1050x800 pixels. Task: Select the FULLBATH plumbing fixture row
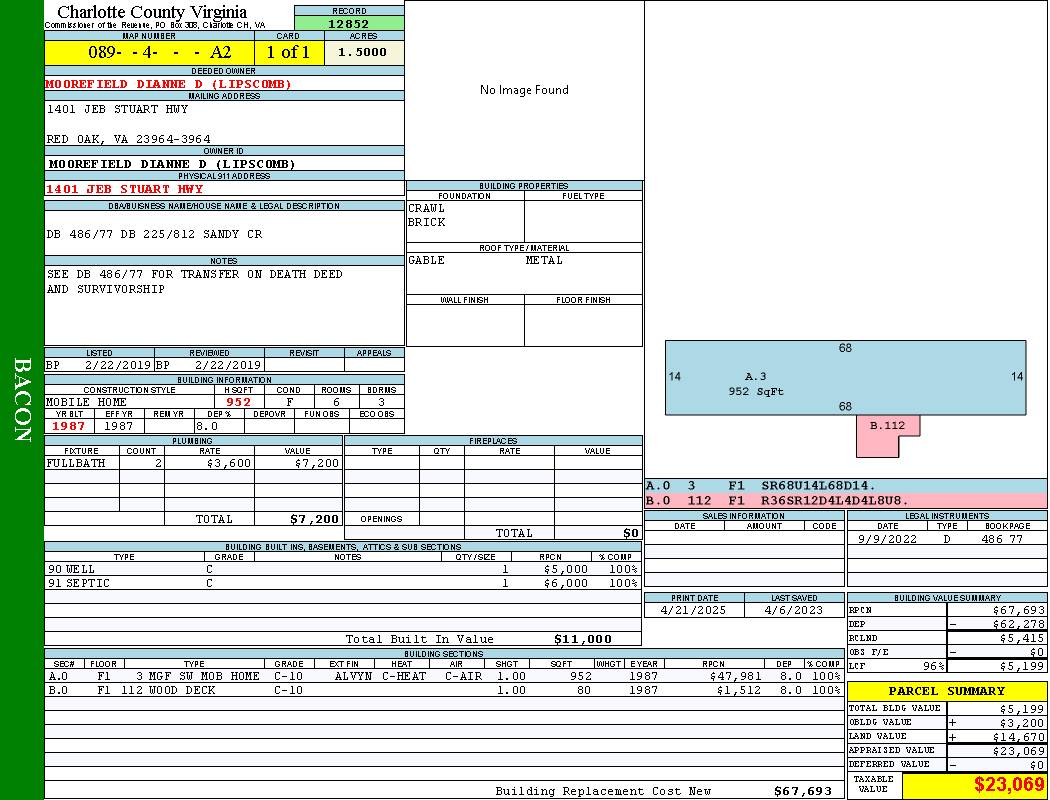coord(193,464)
